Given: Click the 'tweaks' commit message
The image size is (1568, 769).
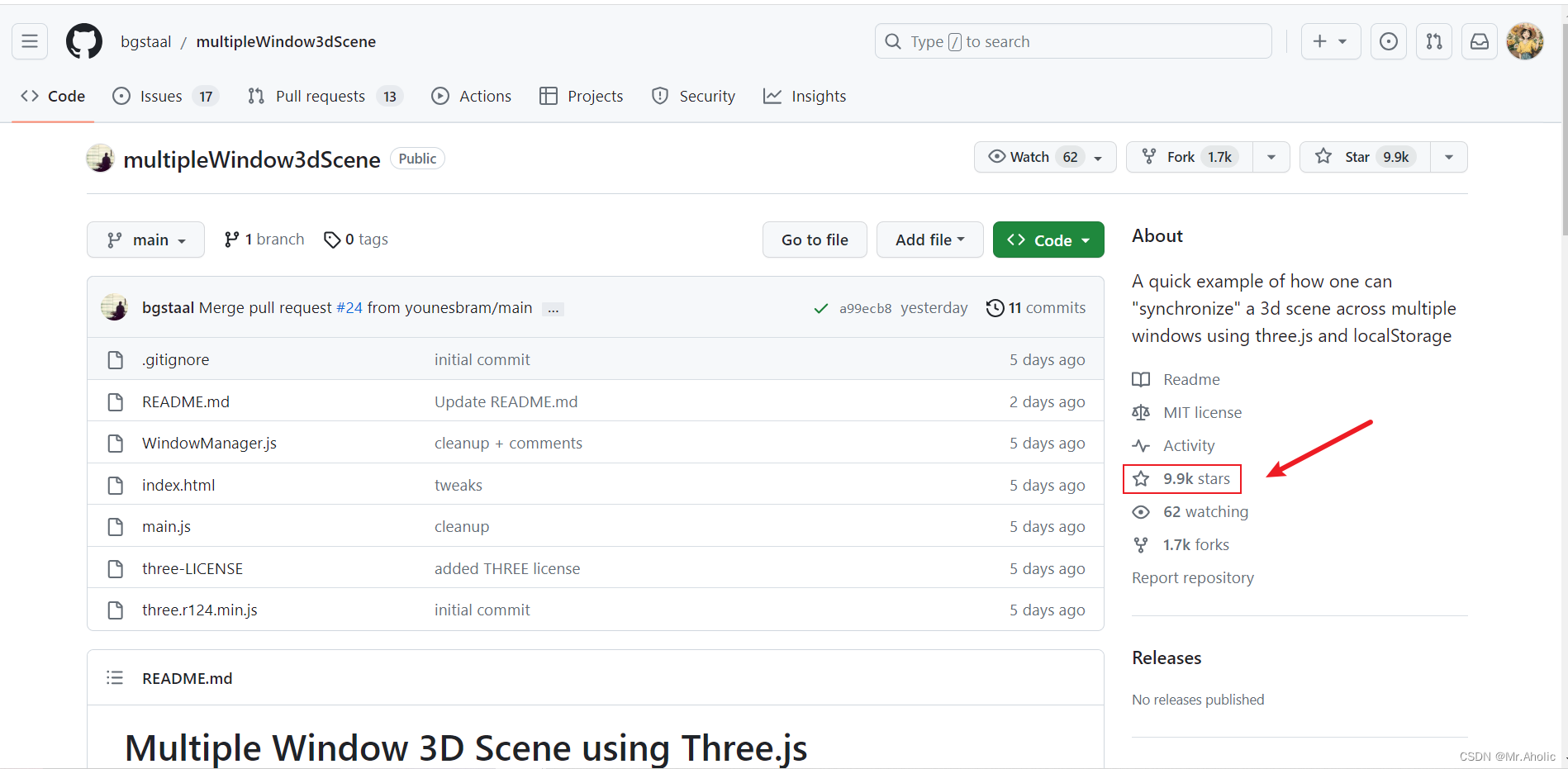Looking at the screenshot, I should [459, 485].
